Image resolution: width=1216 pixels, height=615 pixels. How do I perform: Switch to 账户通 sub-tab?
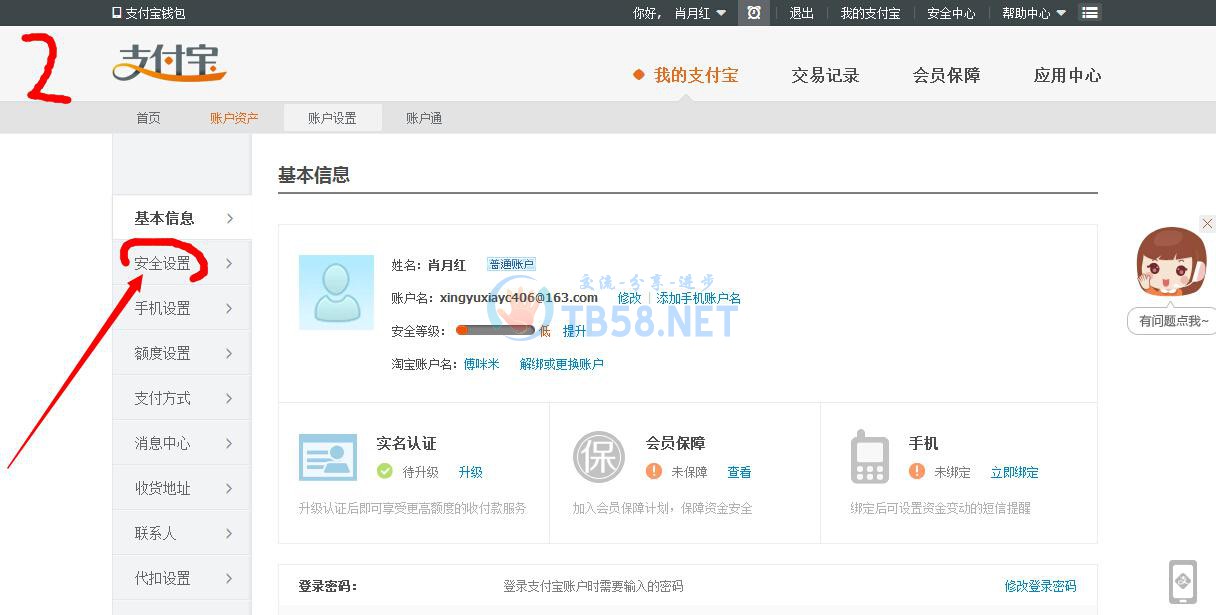coord(424,118)
